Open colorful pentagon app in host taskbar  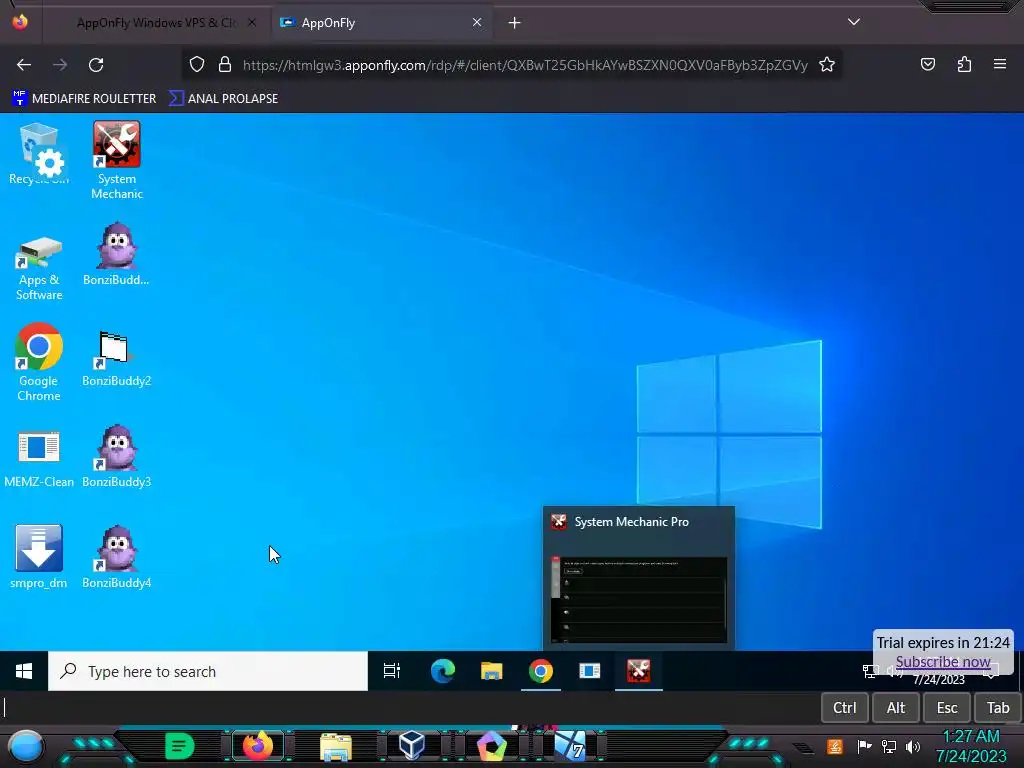(491, 747)
